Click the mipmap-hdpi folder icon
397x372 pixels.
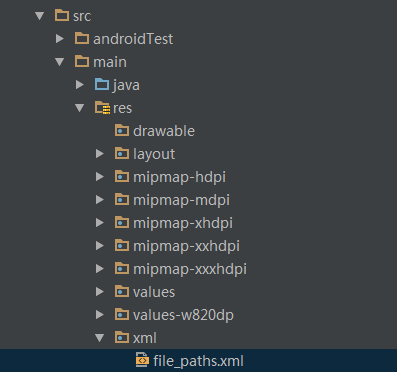(122, 176)
